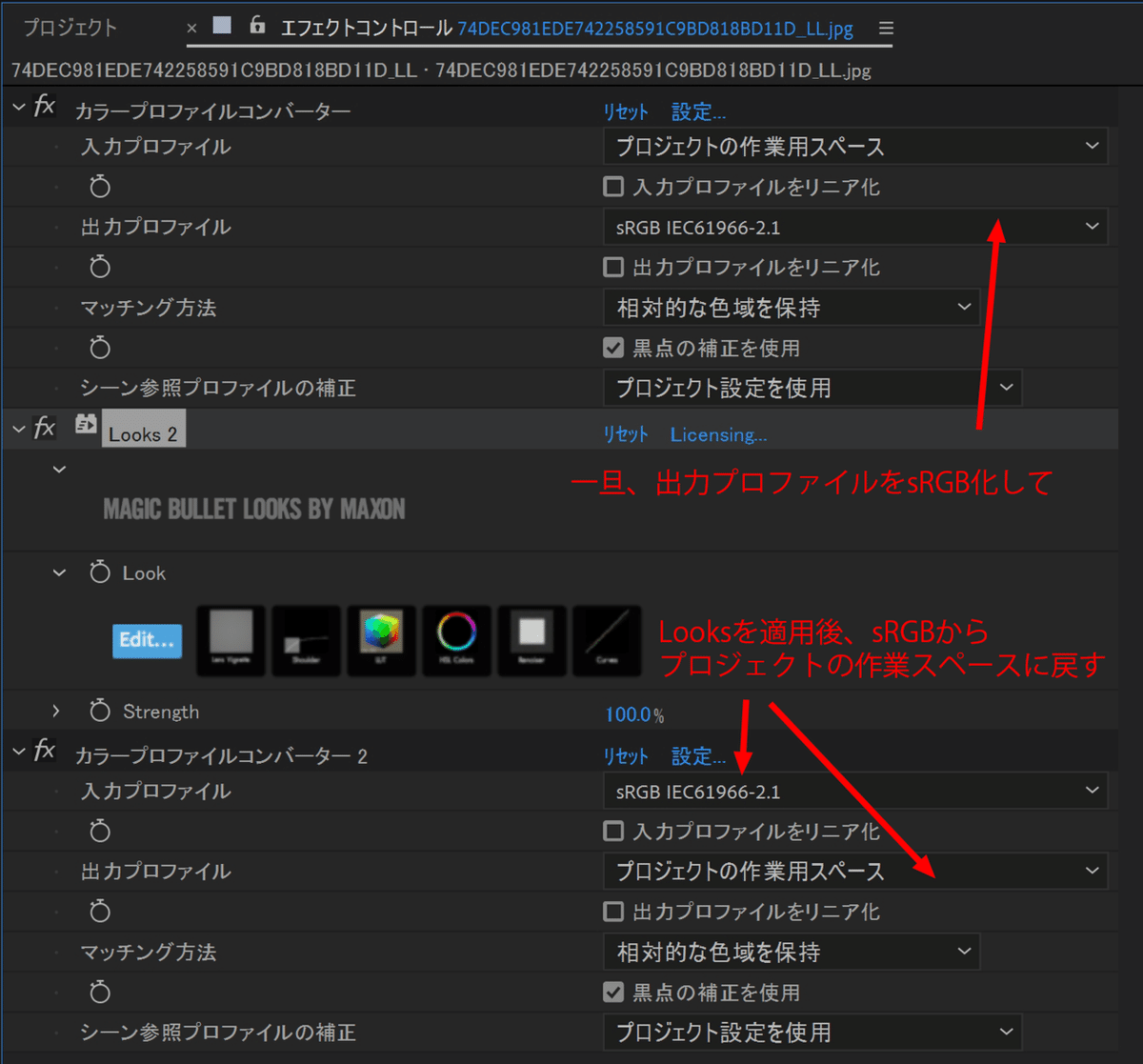Uncheck 黒点の補正を使用 in カラープロファイルコンバーター 2
This screenshot has width=1143, height=1064.
(x=614, y=992)
